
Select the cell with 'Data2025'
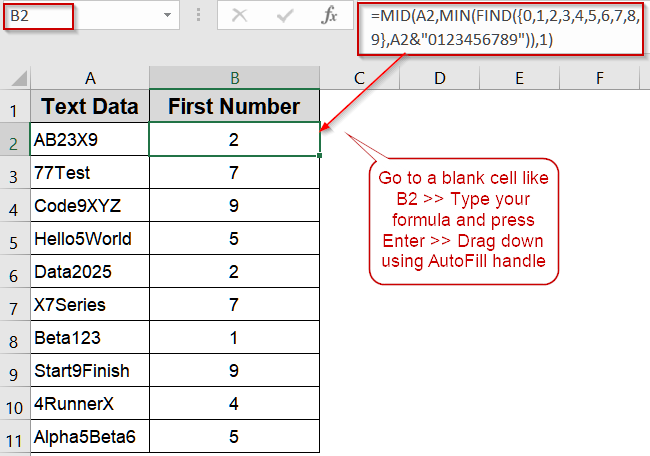click(90, 273)
